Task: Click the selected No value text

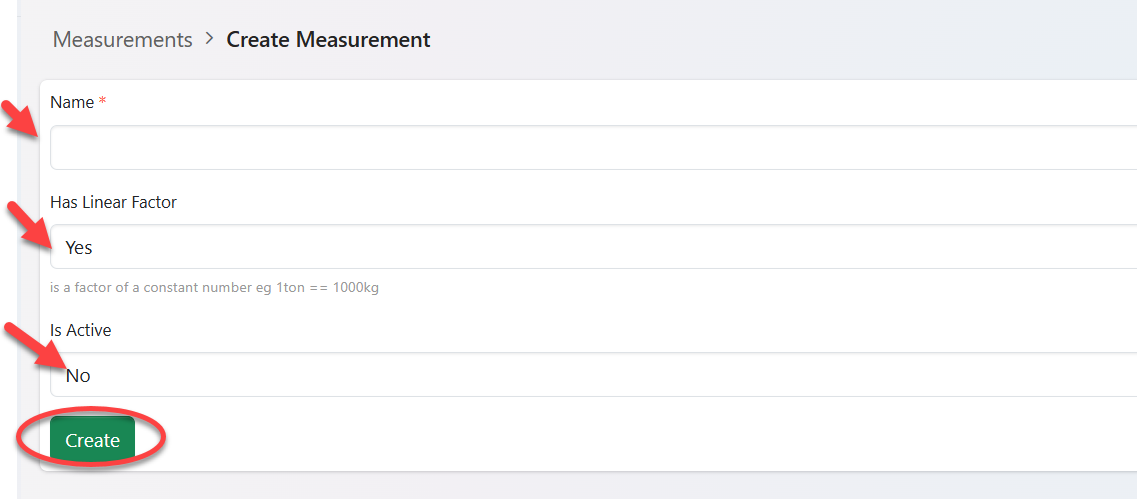Action: [x=78, y=376]
